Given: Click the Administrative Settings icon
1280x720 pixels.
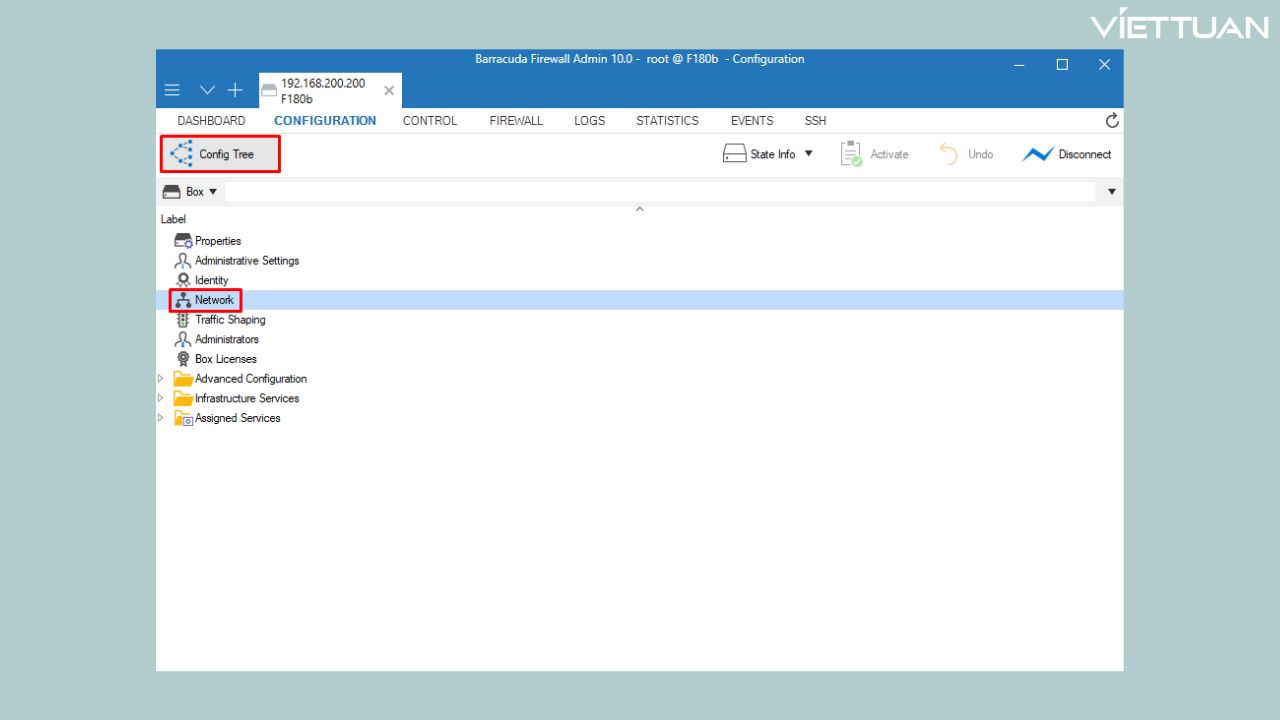Looking at the screenshot, I should click(183, 260).
